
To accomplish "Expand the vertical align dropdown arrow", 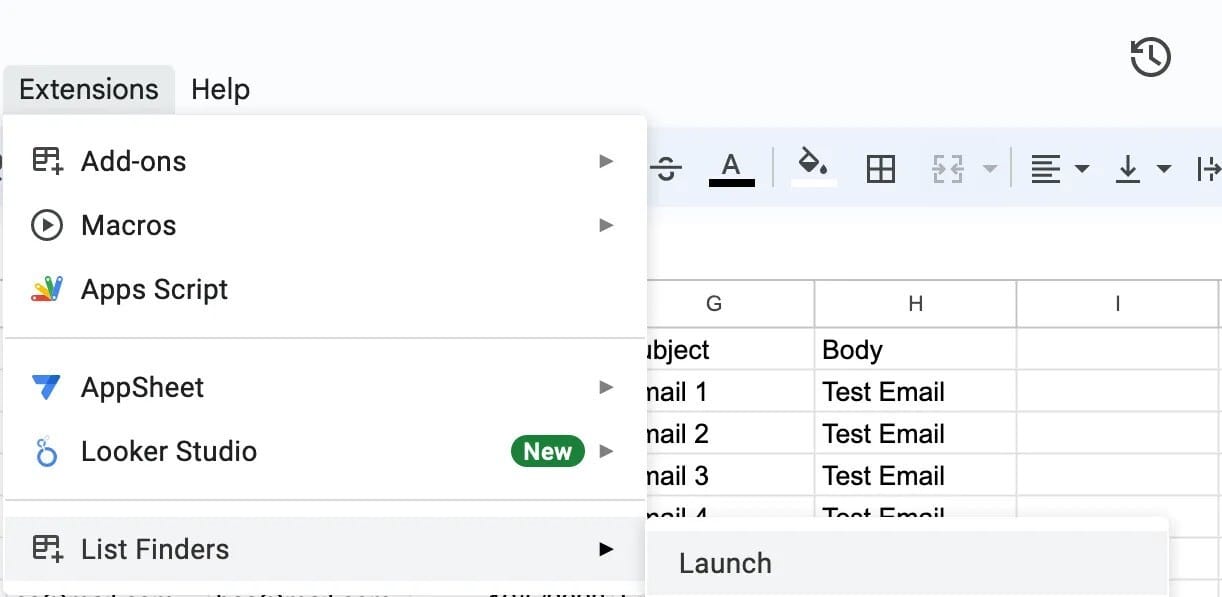I will (1163, 169).
